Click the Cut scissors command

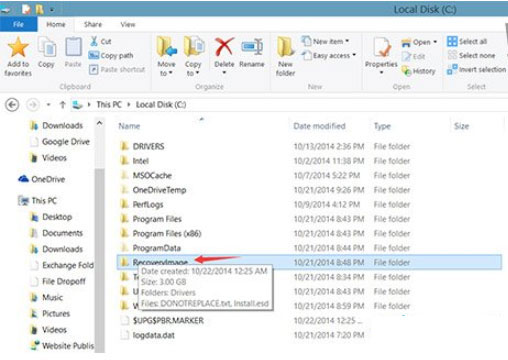pyautogui.click(x=101, y=41)
